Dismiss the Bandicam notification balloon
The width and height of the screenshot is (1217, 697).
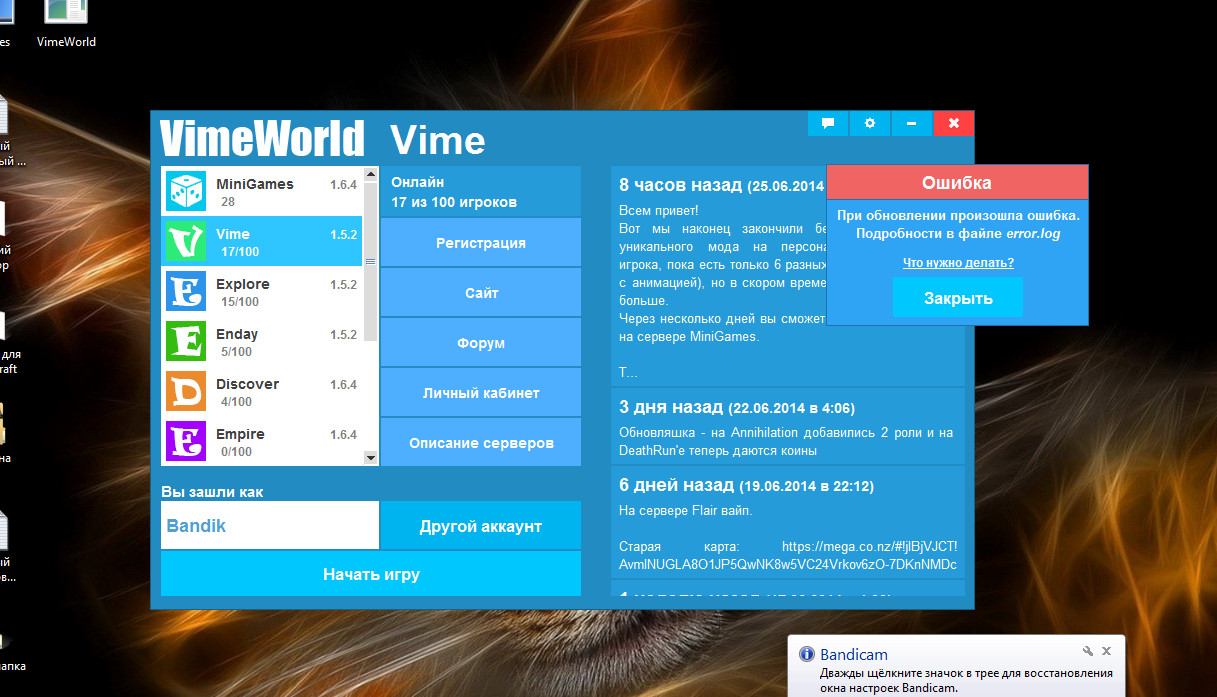tap(1106, 651)
